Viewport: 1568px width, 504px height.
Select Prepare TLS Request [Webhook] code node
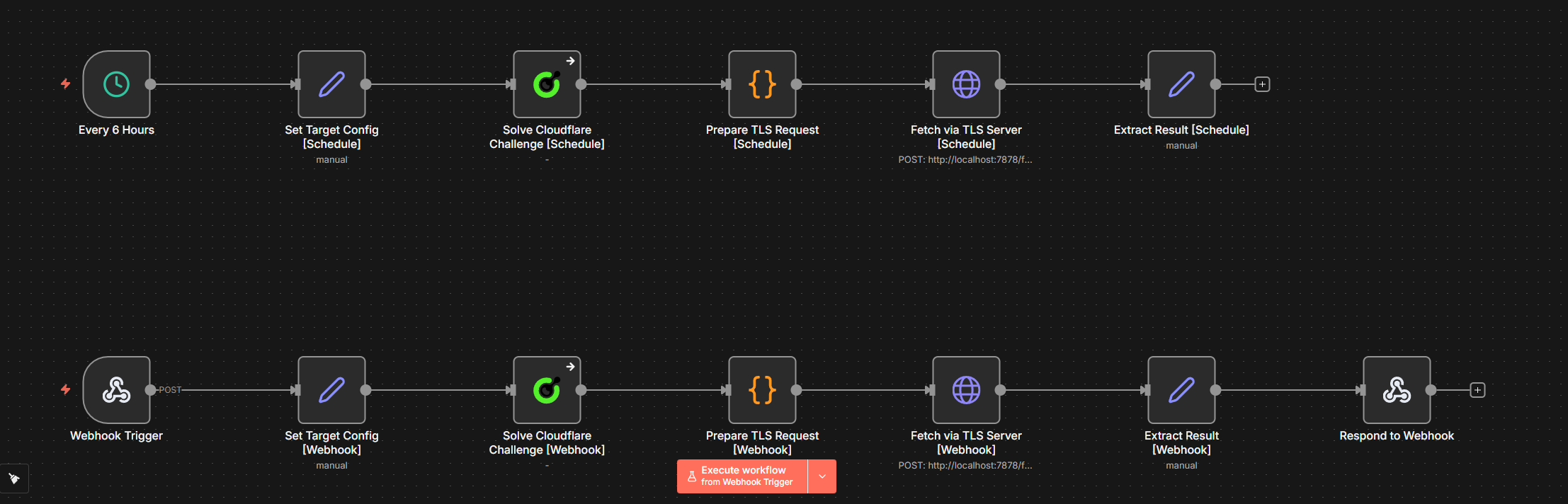(762, 390)
